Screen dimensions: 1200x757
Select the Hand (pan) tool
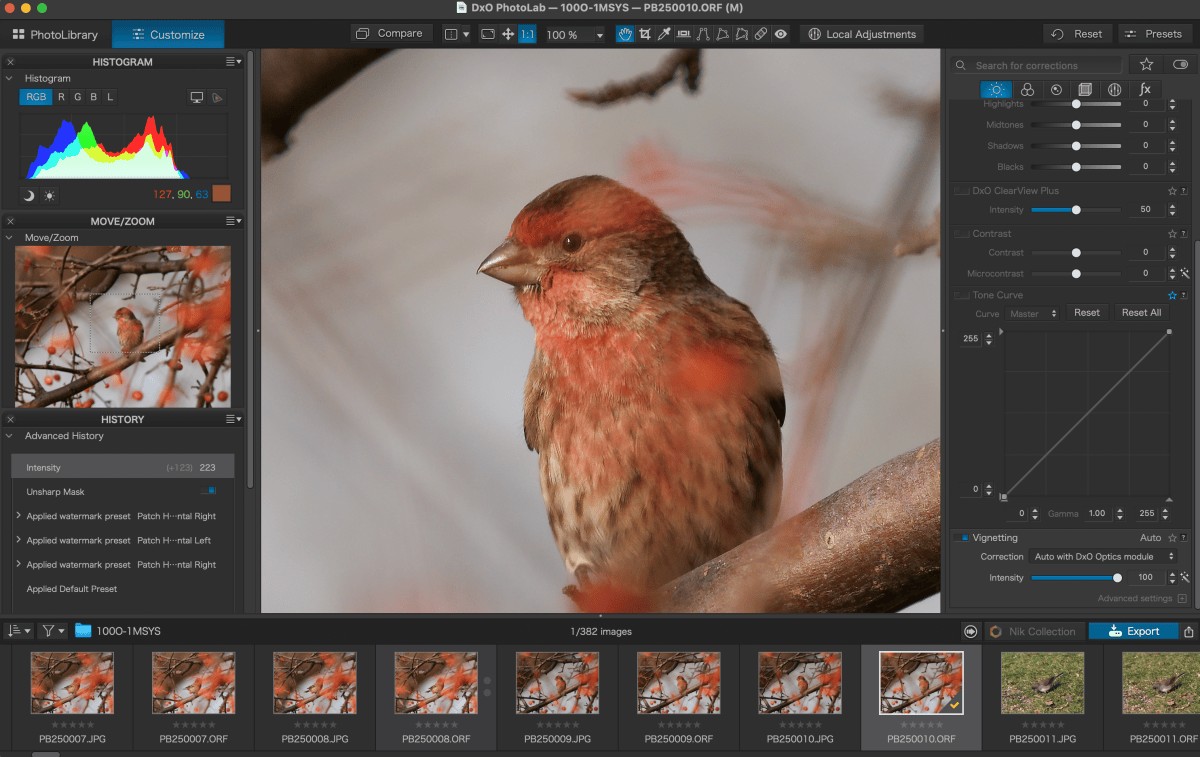pos(625,34)
